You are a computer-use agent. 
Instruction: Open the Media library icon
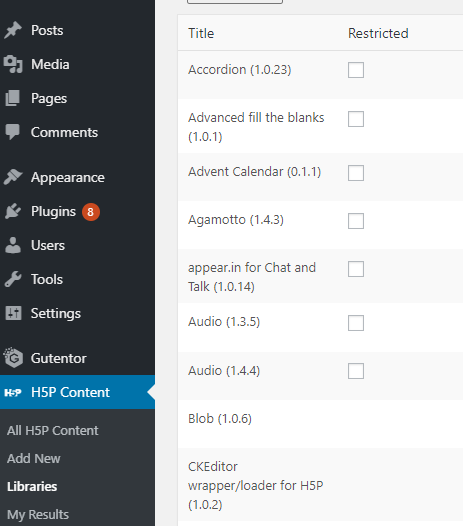[13, 64]
